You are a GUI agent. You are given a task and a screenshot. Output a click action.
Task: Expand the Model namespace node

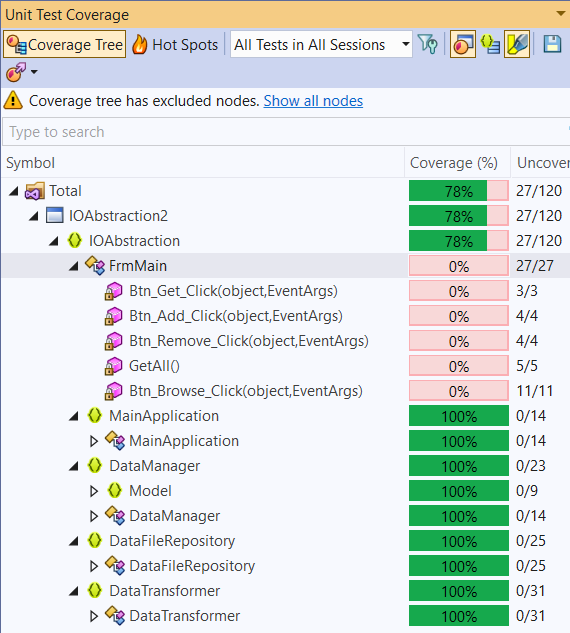94,491
